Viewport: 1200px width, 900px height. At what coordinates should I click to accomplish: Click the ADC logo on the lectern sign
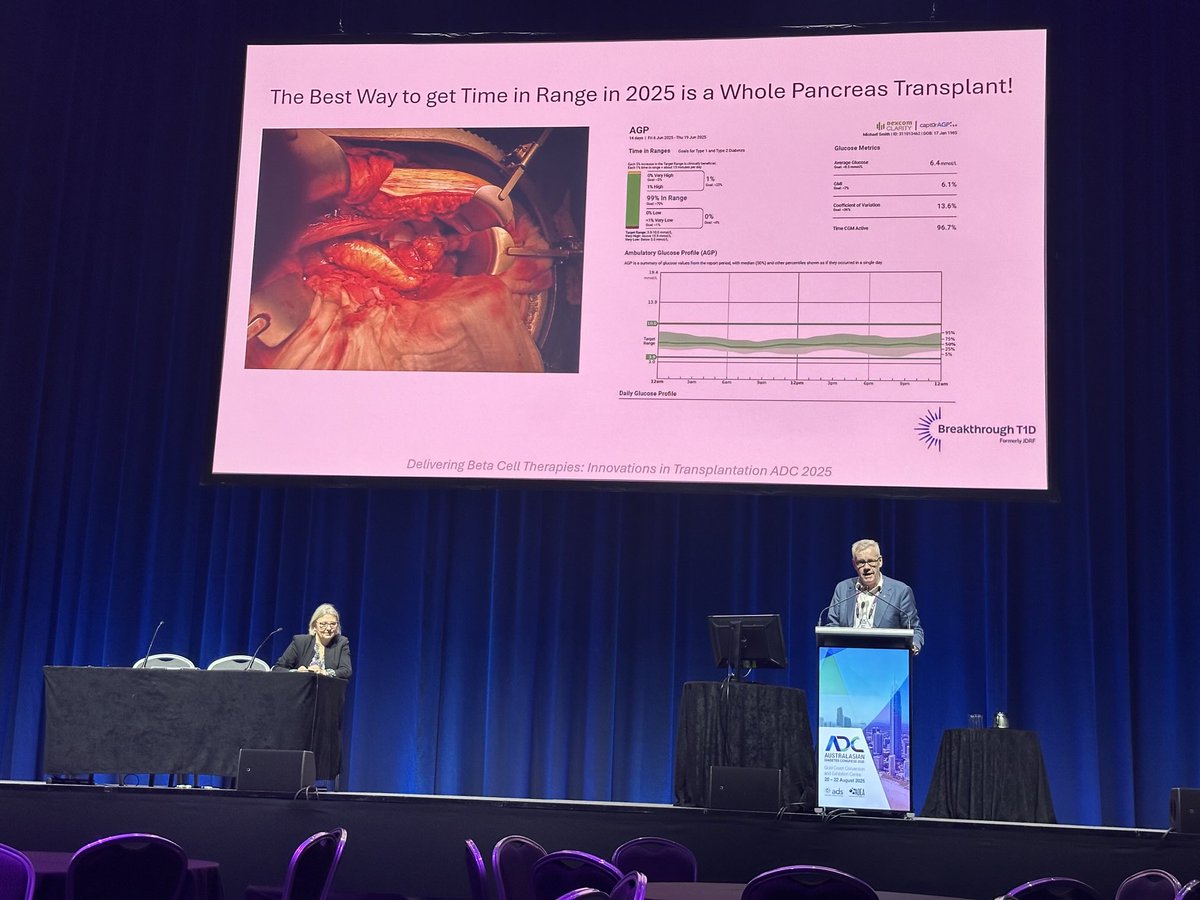843,744
